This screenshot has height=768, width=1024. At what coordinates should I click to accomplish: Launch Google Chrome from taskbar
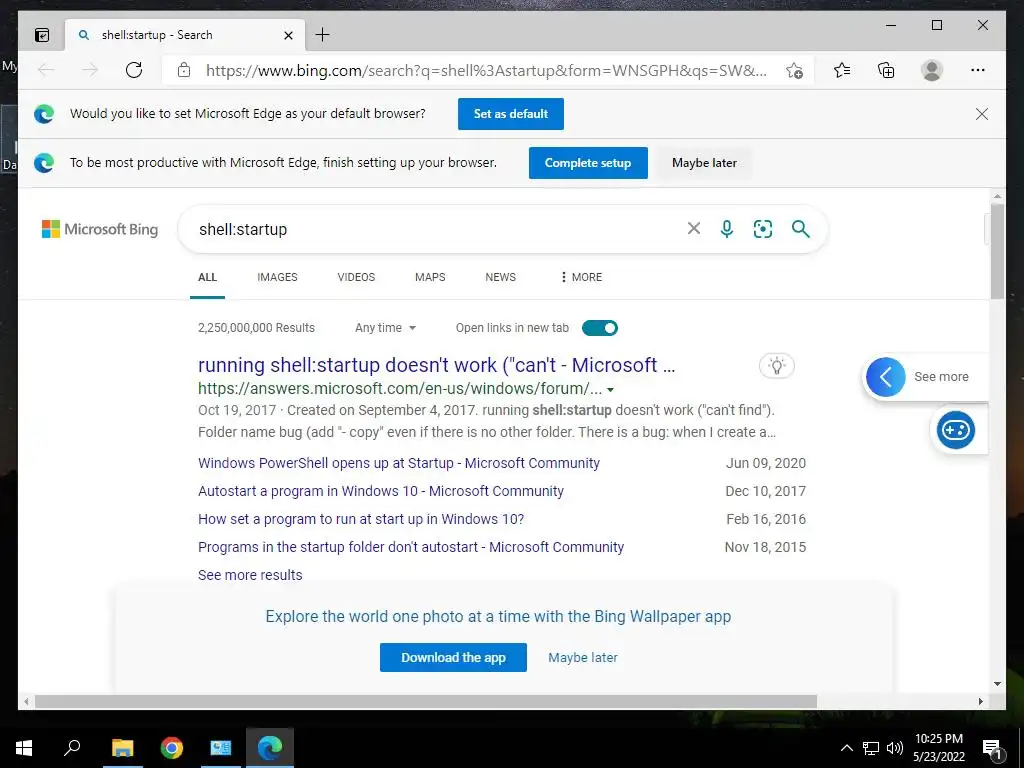pyautogui.click(x=172, y=748)
